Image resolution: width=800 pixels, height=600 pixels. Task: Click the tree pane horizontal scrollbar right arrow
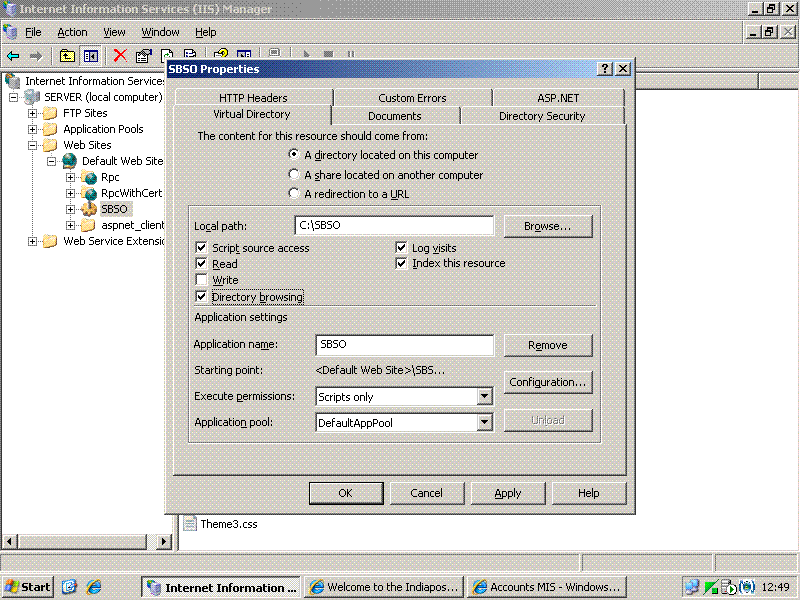163,541
